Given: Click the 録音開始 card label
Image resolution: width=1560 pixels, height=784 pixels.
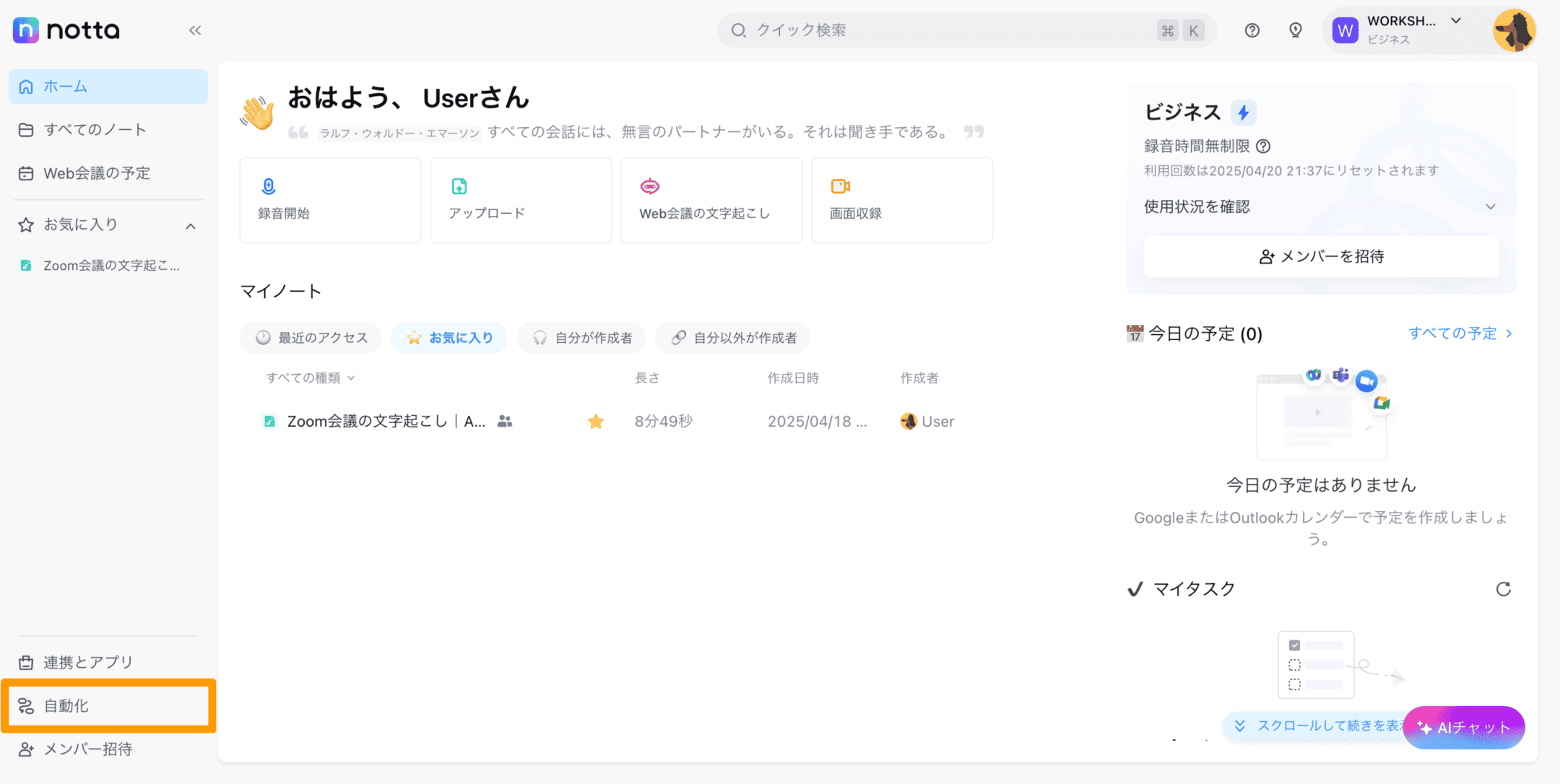Looking at the screenshot, I should tap(284, 214).
